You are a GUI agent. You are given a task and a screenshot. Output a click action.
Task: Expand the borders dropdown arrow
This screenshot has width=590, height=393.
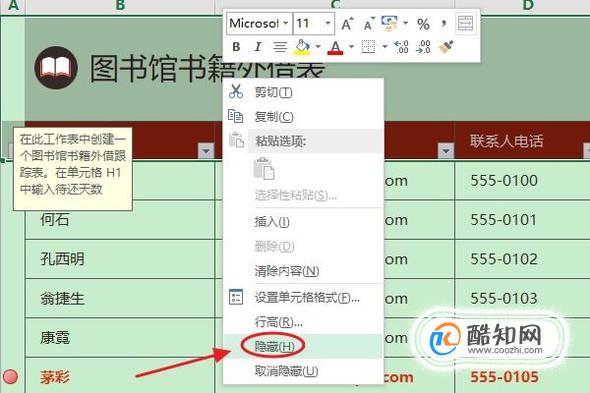(x=385, y=47)
